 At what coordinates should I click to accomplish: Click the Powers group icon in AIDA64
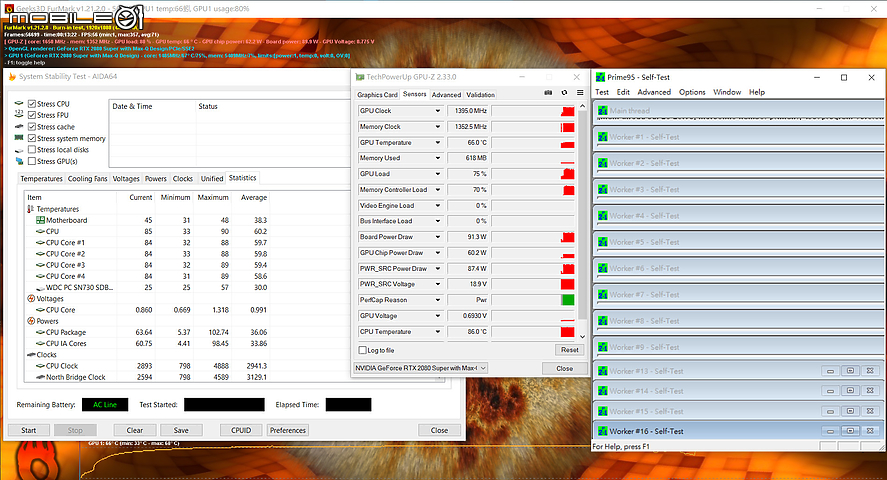(x=31, y=321)
